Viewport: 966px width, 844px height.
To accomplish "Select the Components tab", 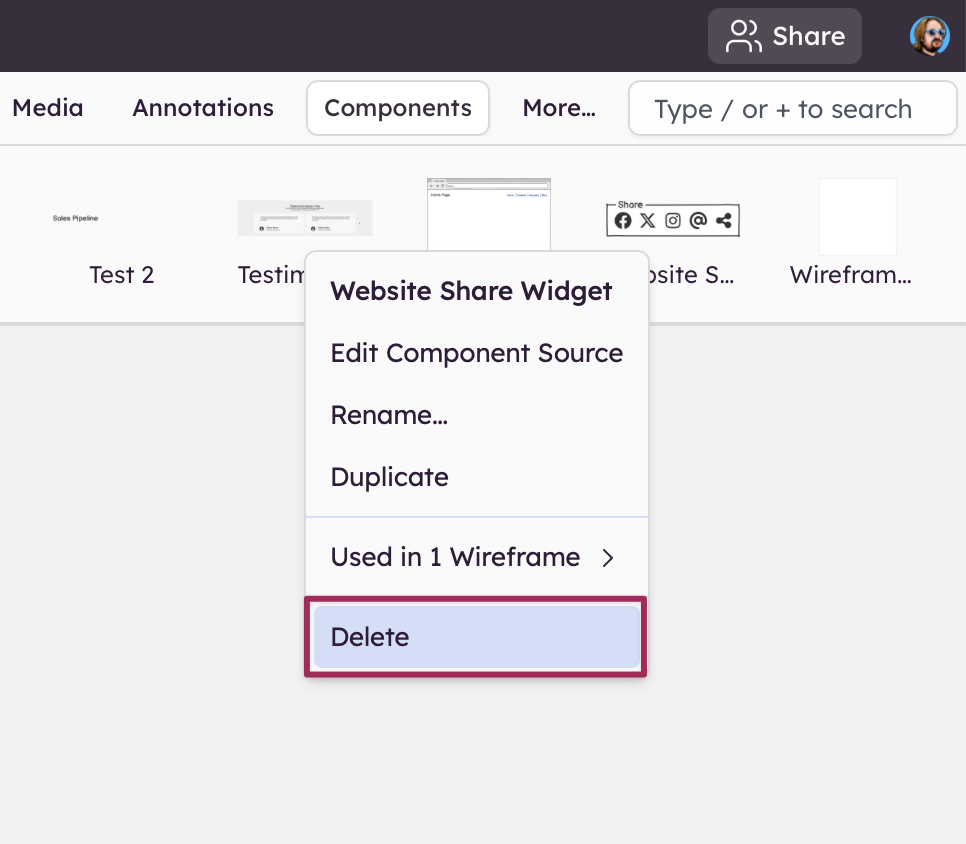I will [398, 108].
